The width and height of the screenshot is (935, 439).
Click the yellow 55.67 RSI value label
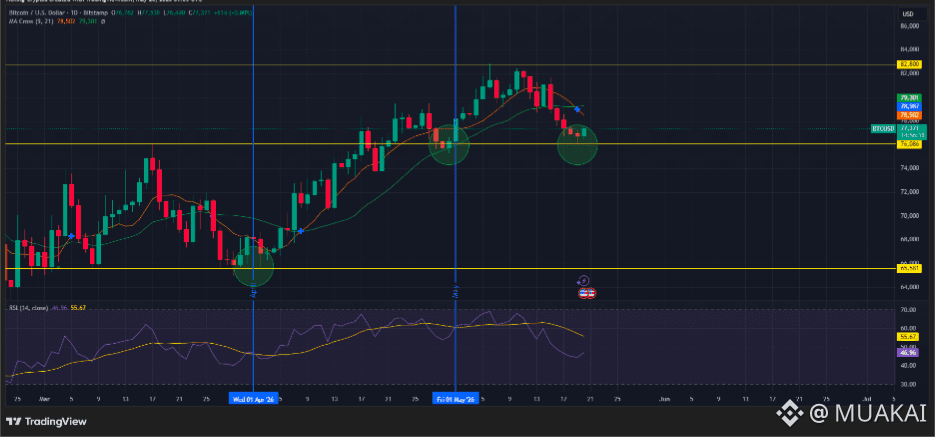[x=909, y=337]
